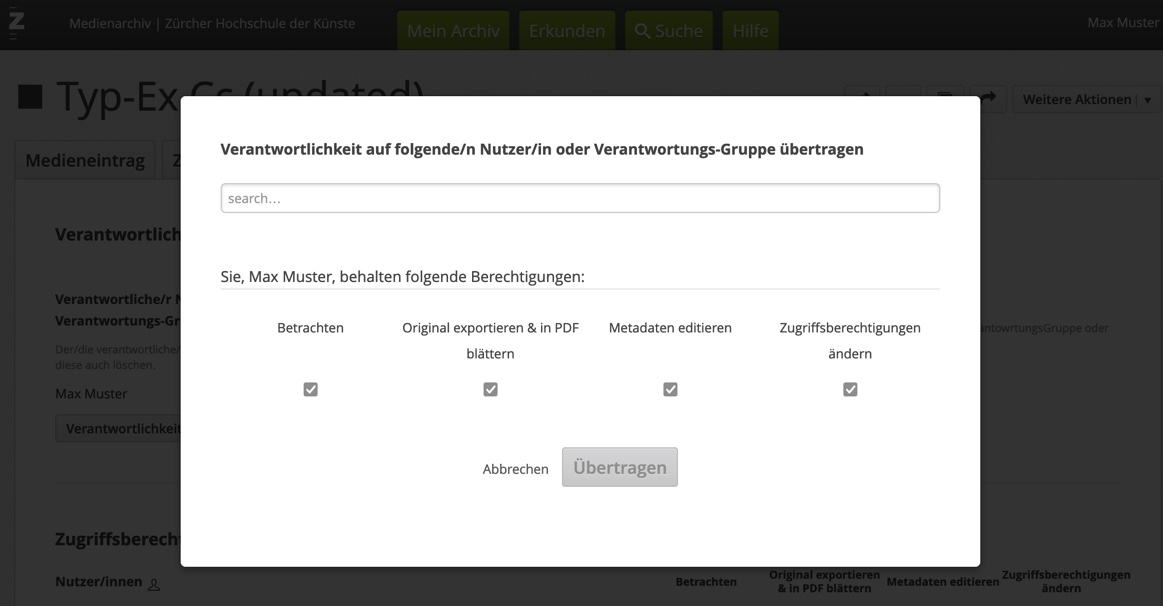Disable Zugriffsberechtigungen ändern checkbox
Viewport: 1163px width, 606px height.
pos(850,389)
